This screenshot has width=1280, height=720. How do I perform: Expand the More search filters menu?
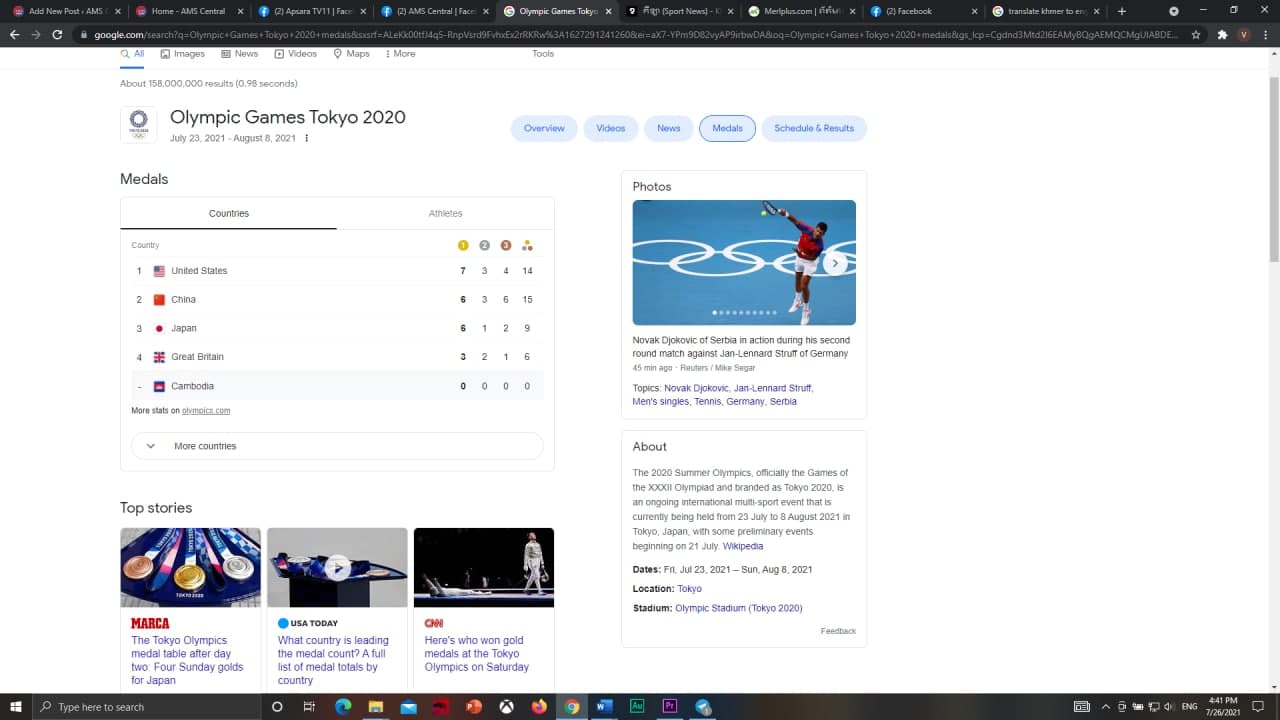(x=400, y=54)
